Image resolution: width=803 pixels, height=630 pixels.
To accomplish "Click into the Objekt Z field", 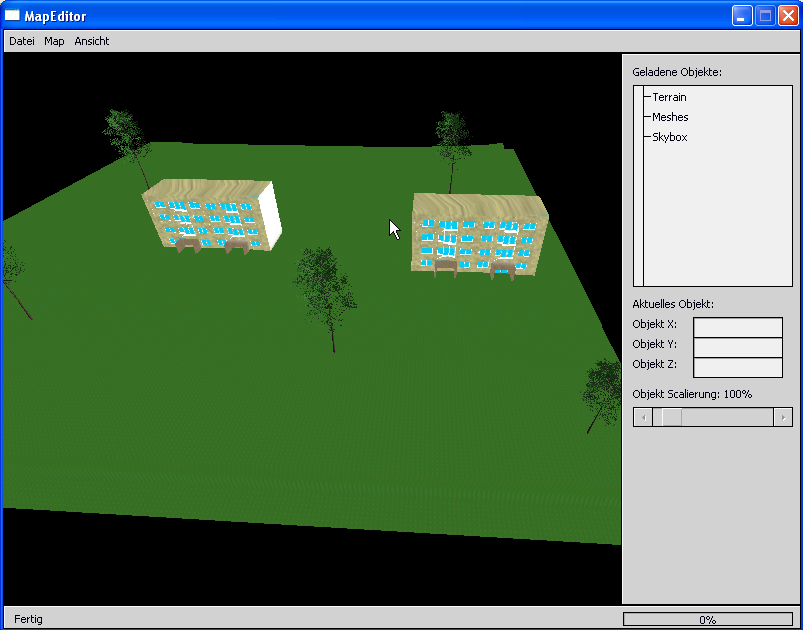I will (x=737, y=367).
